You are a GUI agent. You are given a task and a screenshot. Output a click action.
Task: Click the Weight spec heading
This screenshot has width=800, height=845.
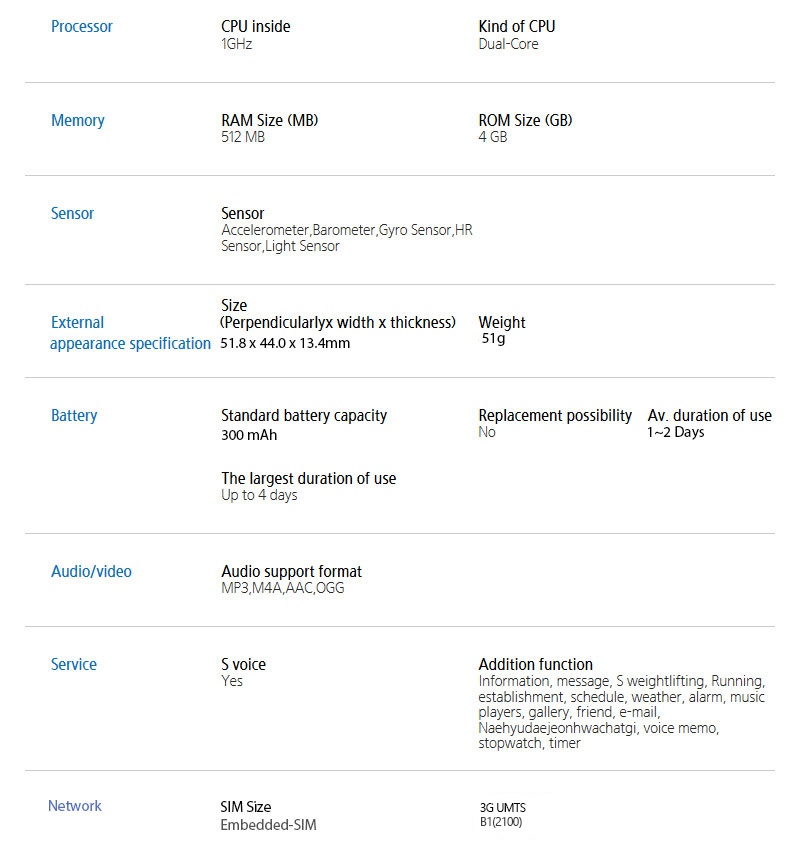pyautogui.click(x=502, y=323)
